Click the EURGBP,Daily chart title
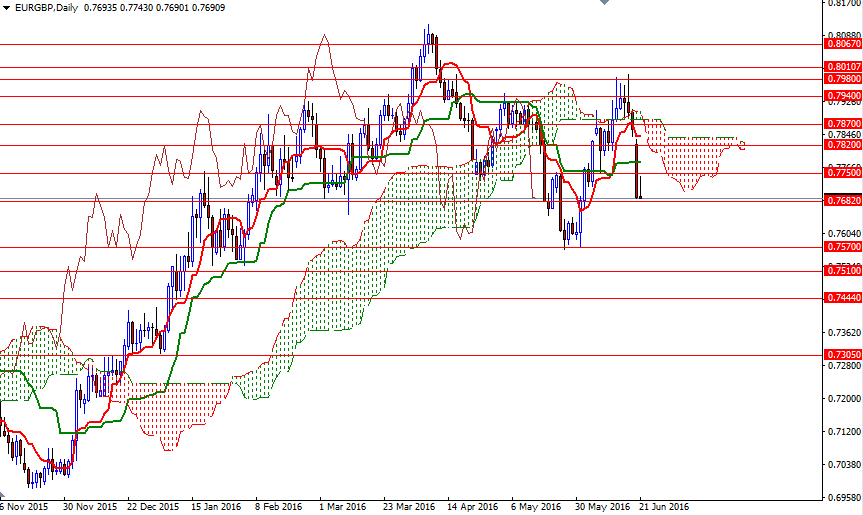 (x=46, y=8)
